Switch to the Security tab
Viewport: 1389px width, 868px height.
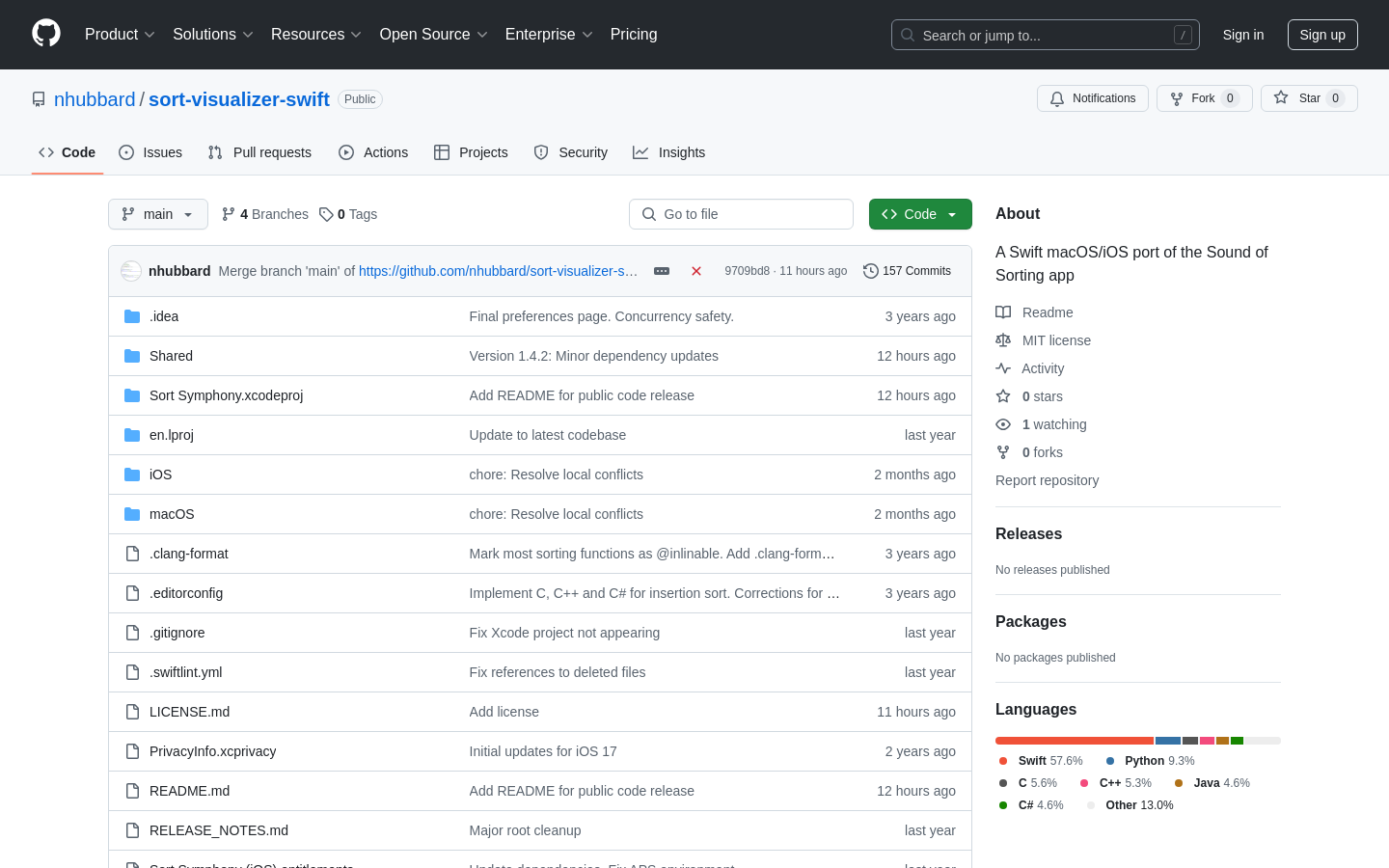click(x=571, y=152)
